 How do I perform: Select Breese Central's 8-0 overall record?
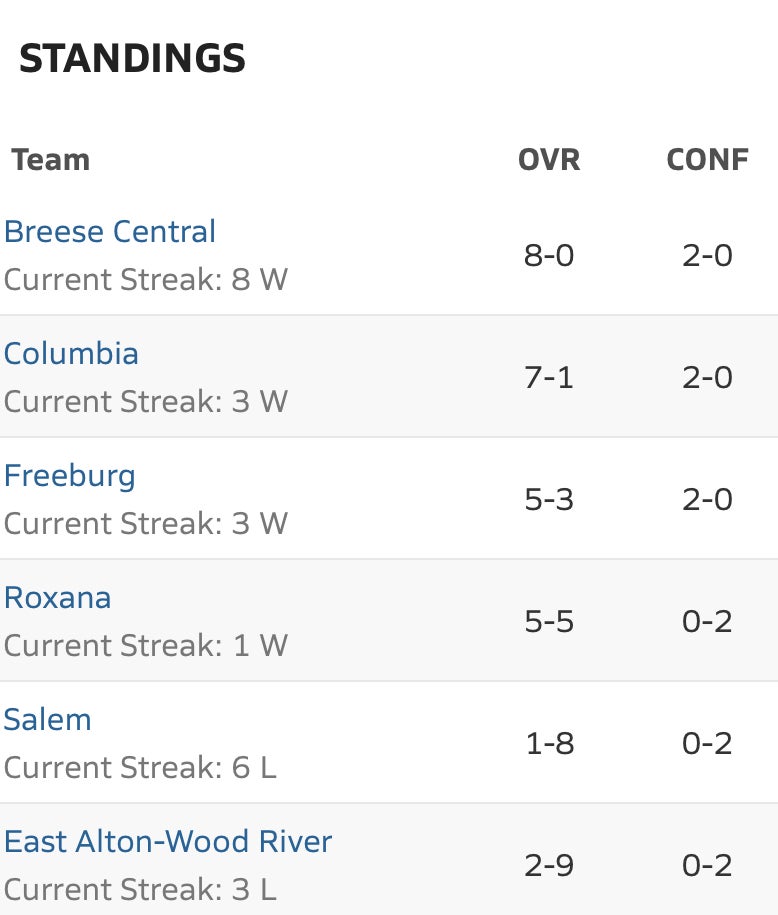549,255
